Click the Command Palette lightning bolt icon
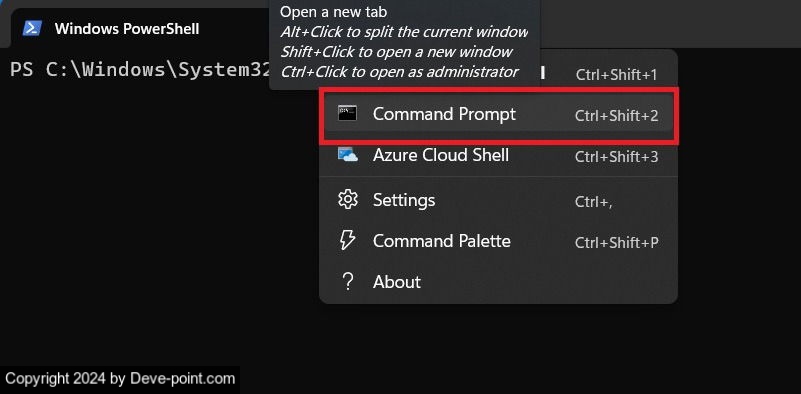 point(347,240)
